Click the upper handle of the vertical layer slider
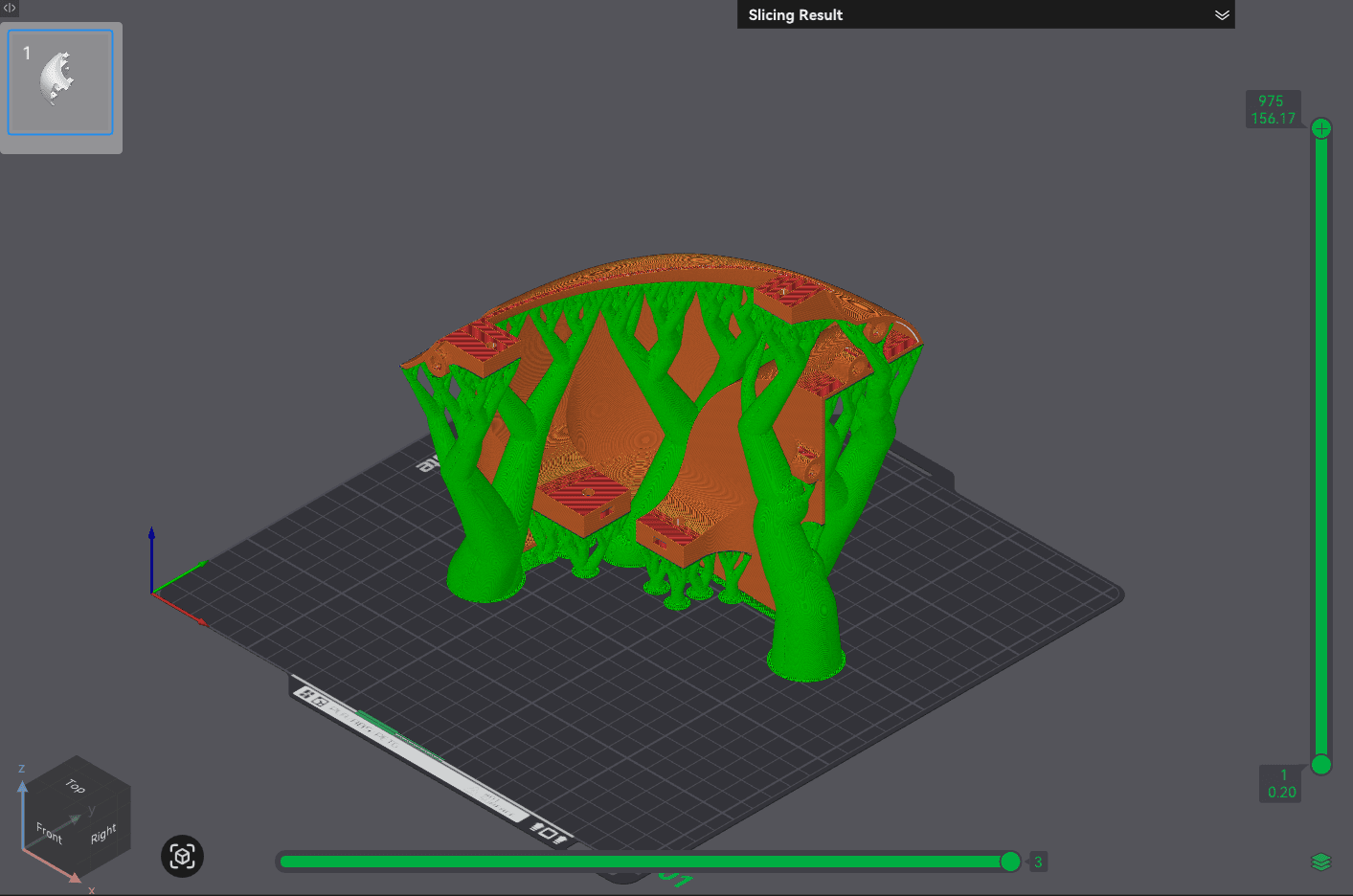The image size is (1353, 896). (1321, 127)
